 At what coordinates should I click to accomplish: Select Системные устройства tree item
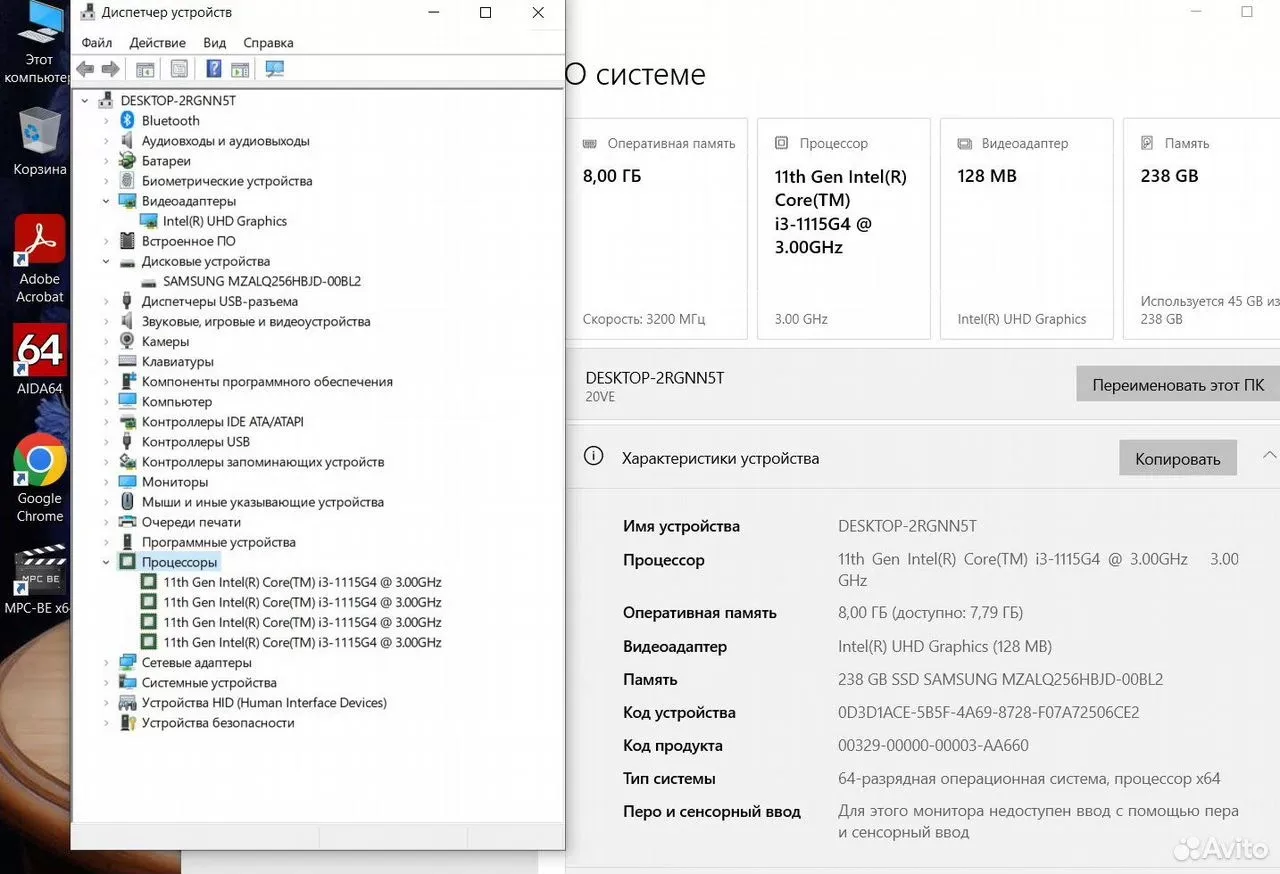pos(209,682)
